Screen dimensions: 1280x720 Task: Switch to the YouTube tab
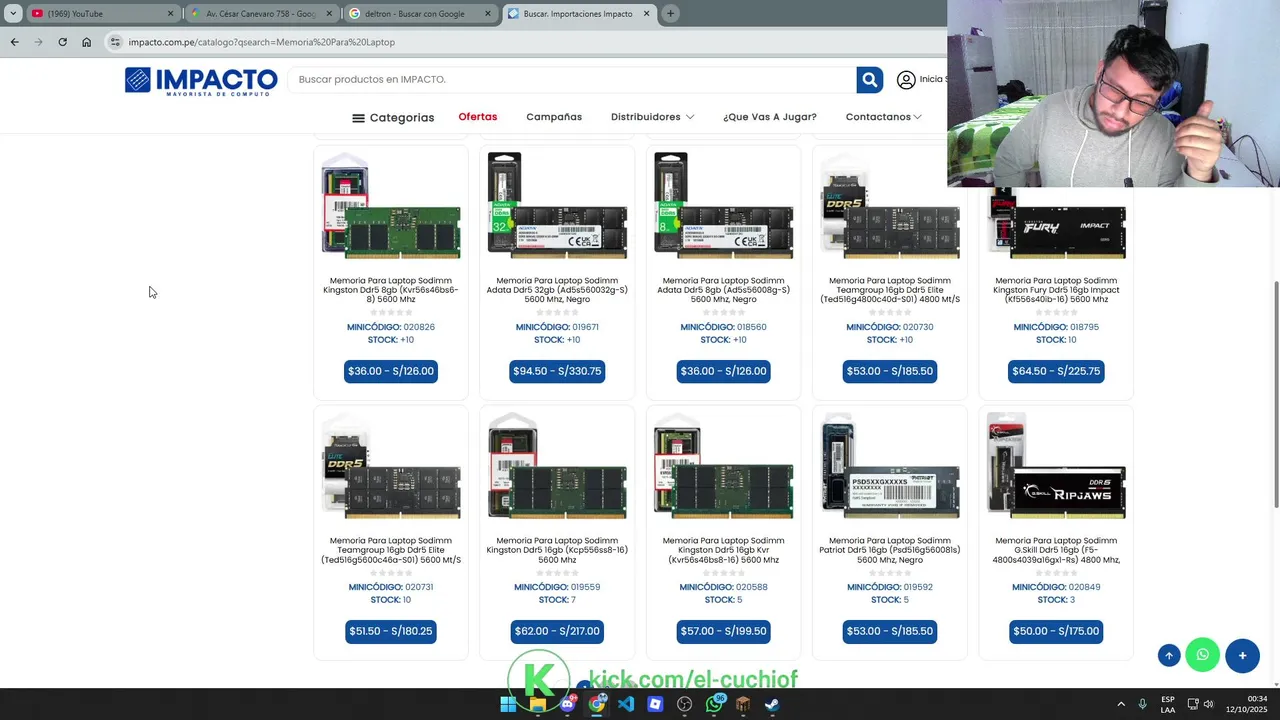click(102, 14)
